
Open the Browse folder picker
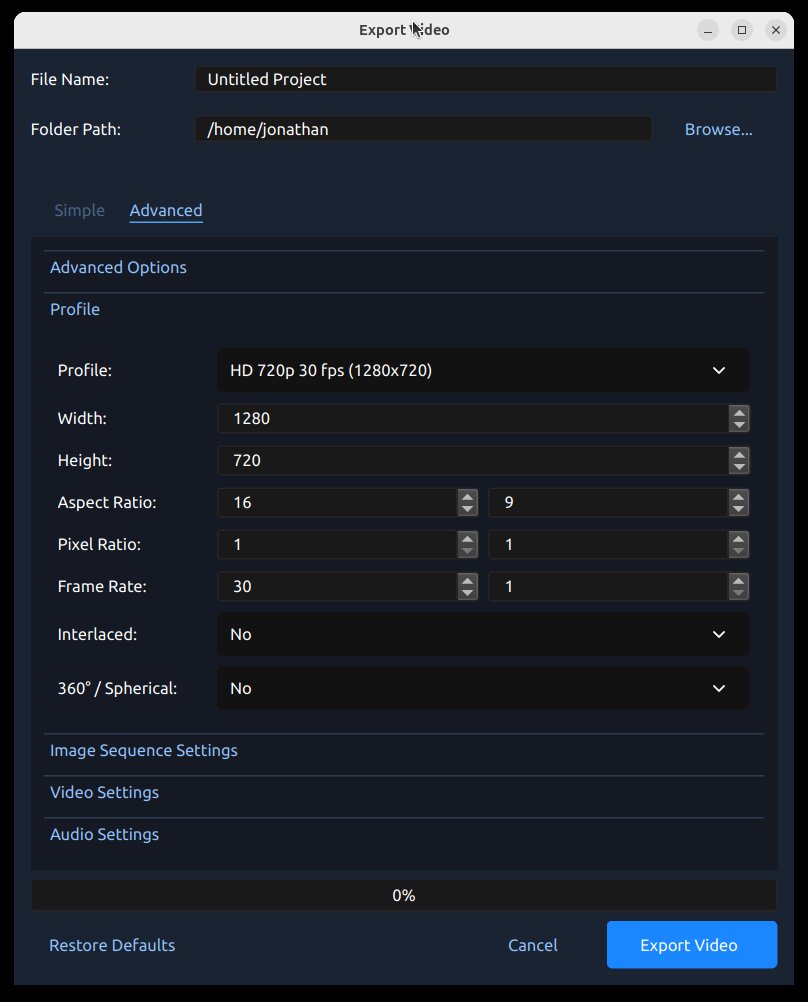coord(718,128)
